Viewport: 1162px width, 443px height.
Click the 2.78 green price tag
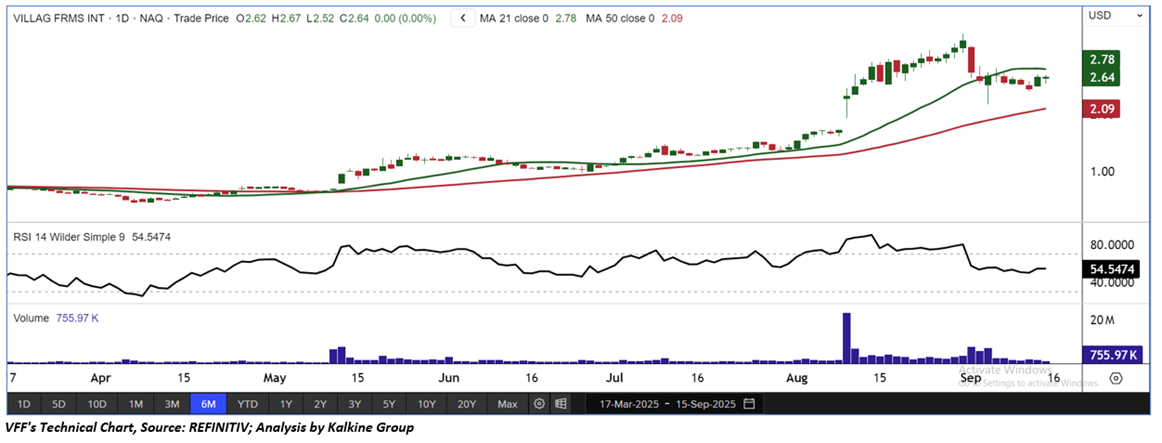click(x=1100, y=61)
